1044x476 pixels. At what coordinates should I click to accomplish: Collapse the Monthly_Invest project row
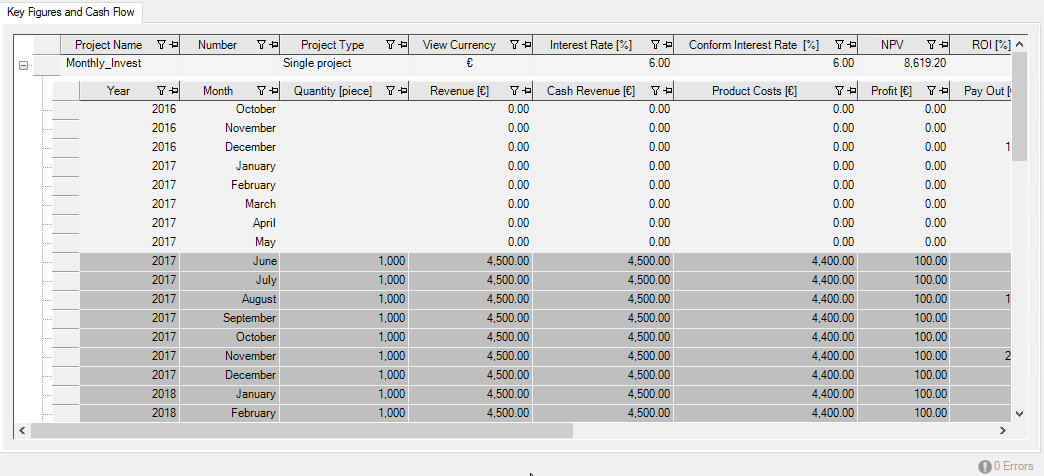[x=23, y=65]
